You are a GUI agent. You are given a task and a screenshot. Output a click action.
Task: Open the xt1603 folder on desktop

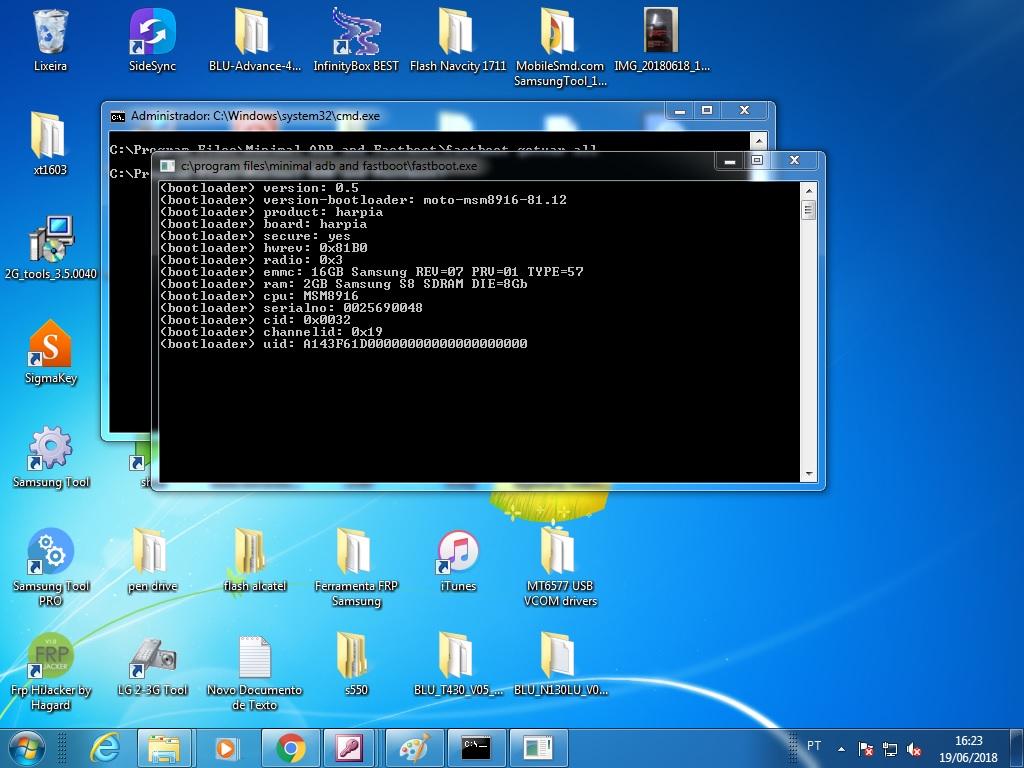(50, 144)
